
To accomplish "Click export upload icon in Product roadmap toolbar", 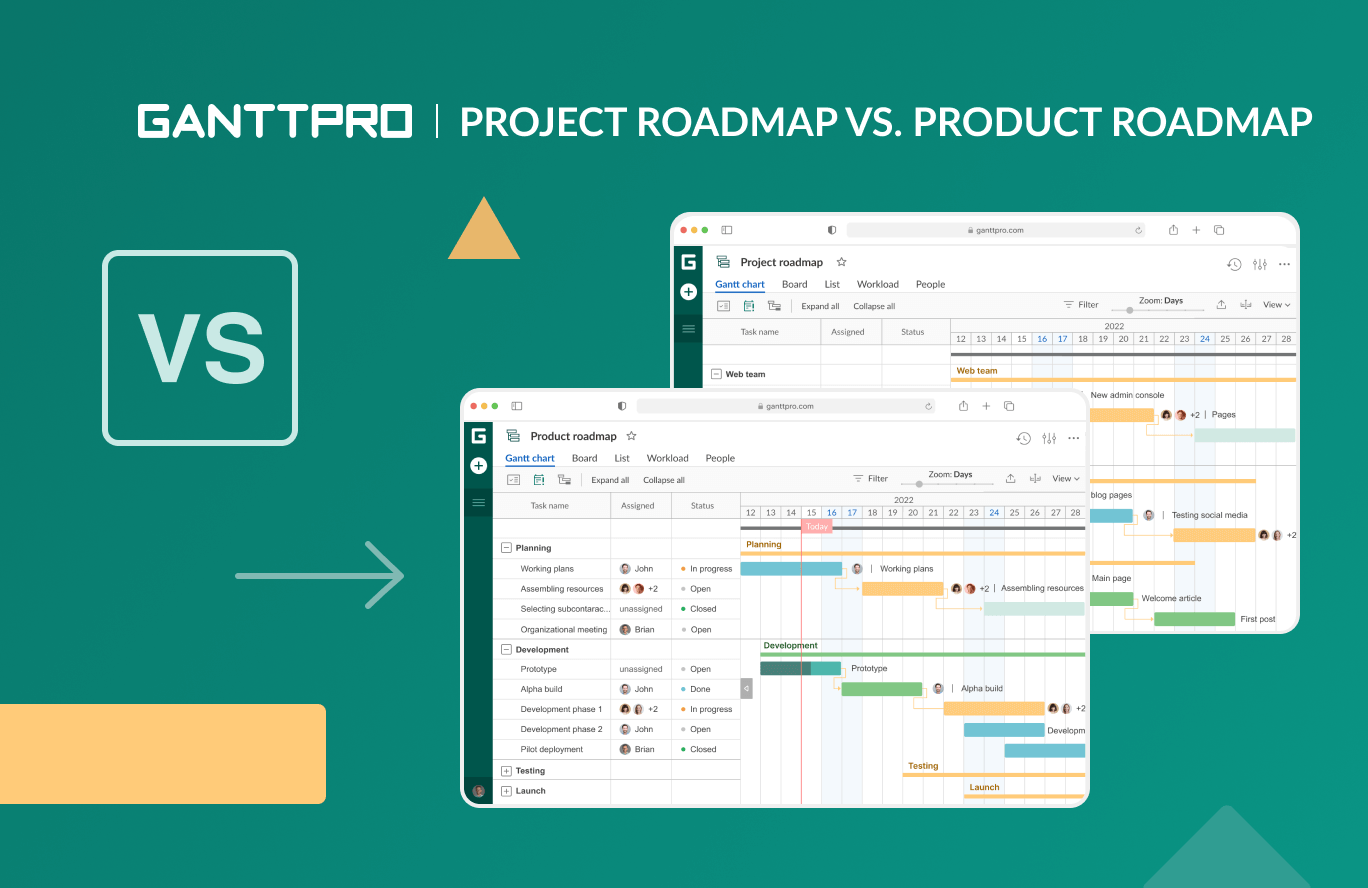I will 1011,478.
